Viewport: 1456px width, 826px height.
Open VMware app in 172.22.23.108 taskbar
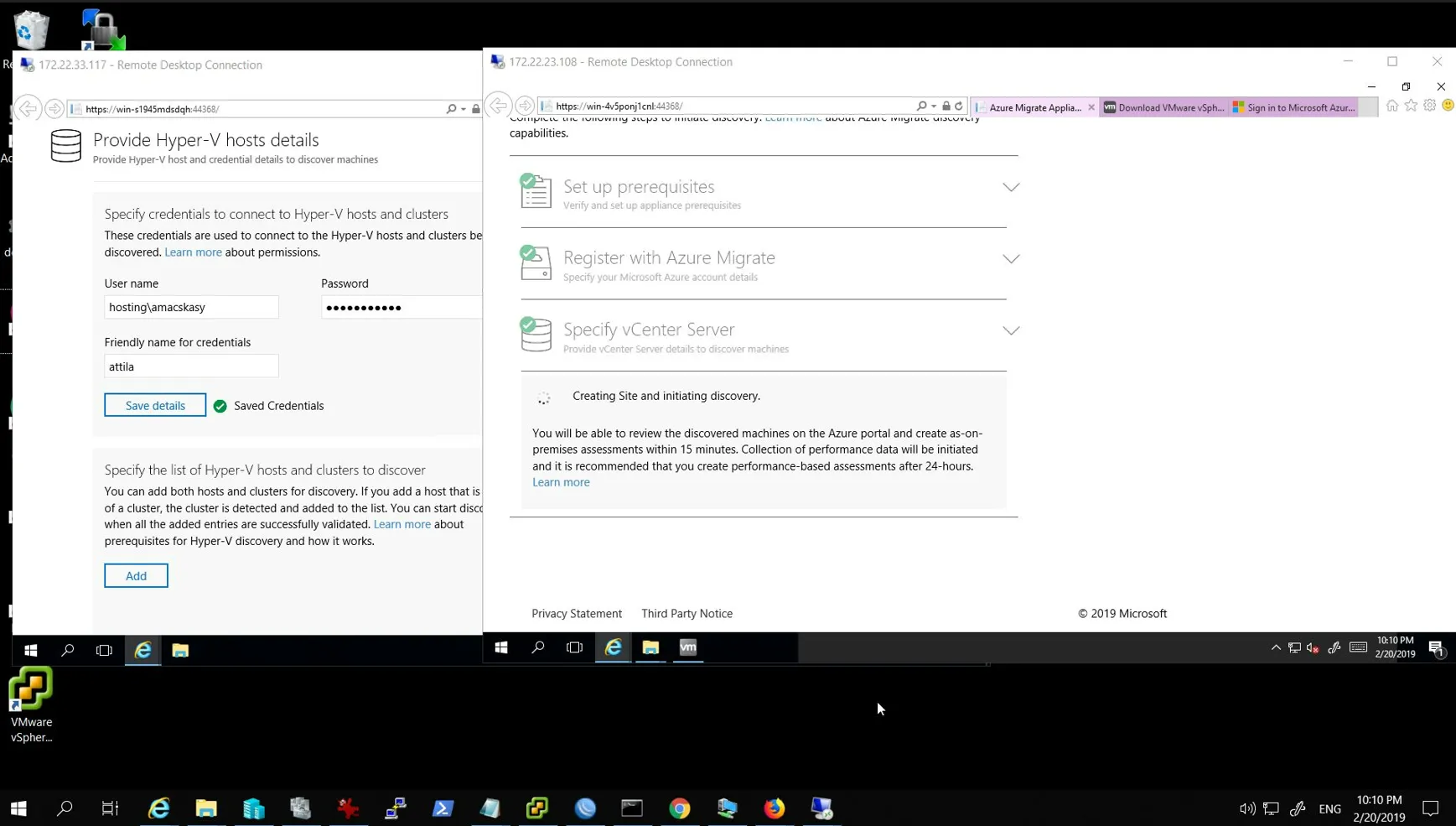[x=688, y=647]
